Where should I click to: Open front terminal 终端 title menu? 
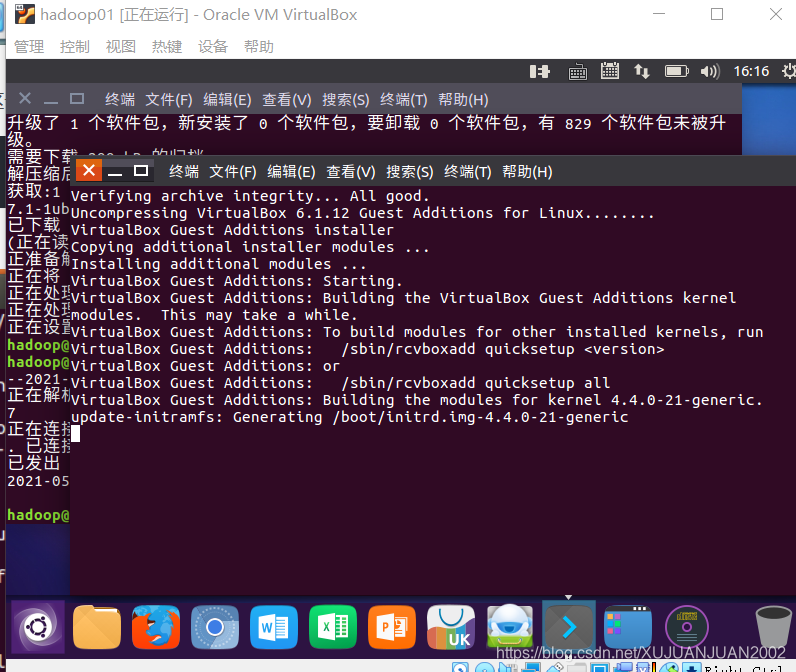pyautogui.click(x=184, y=172)
